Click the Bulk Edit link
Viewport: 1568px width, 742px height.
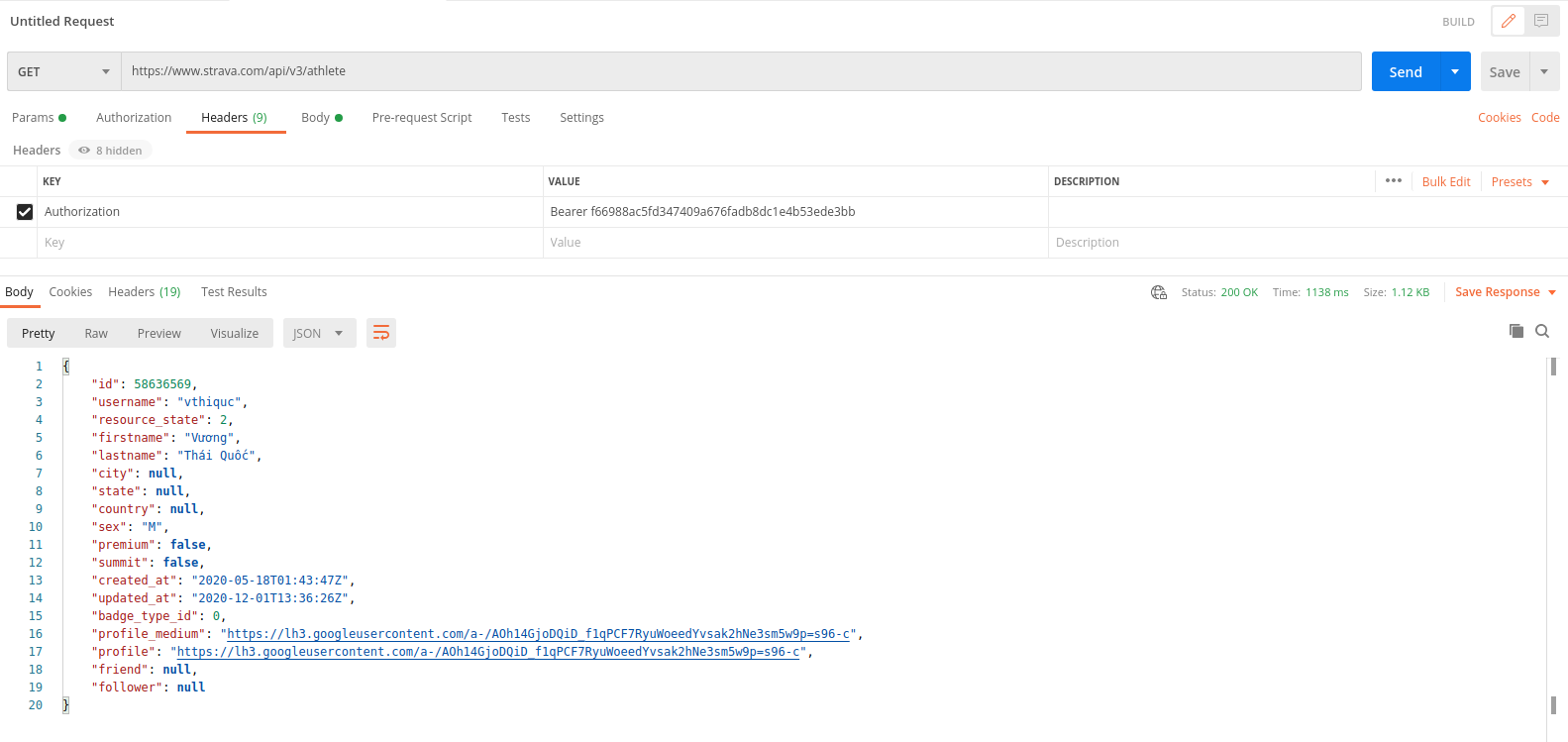click(1446, 181)
